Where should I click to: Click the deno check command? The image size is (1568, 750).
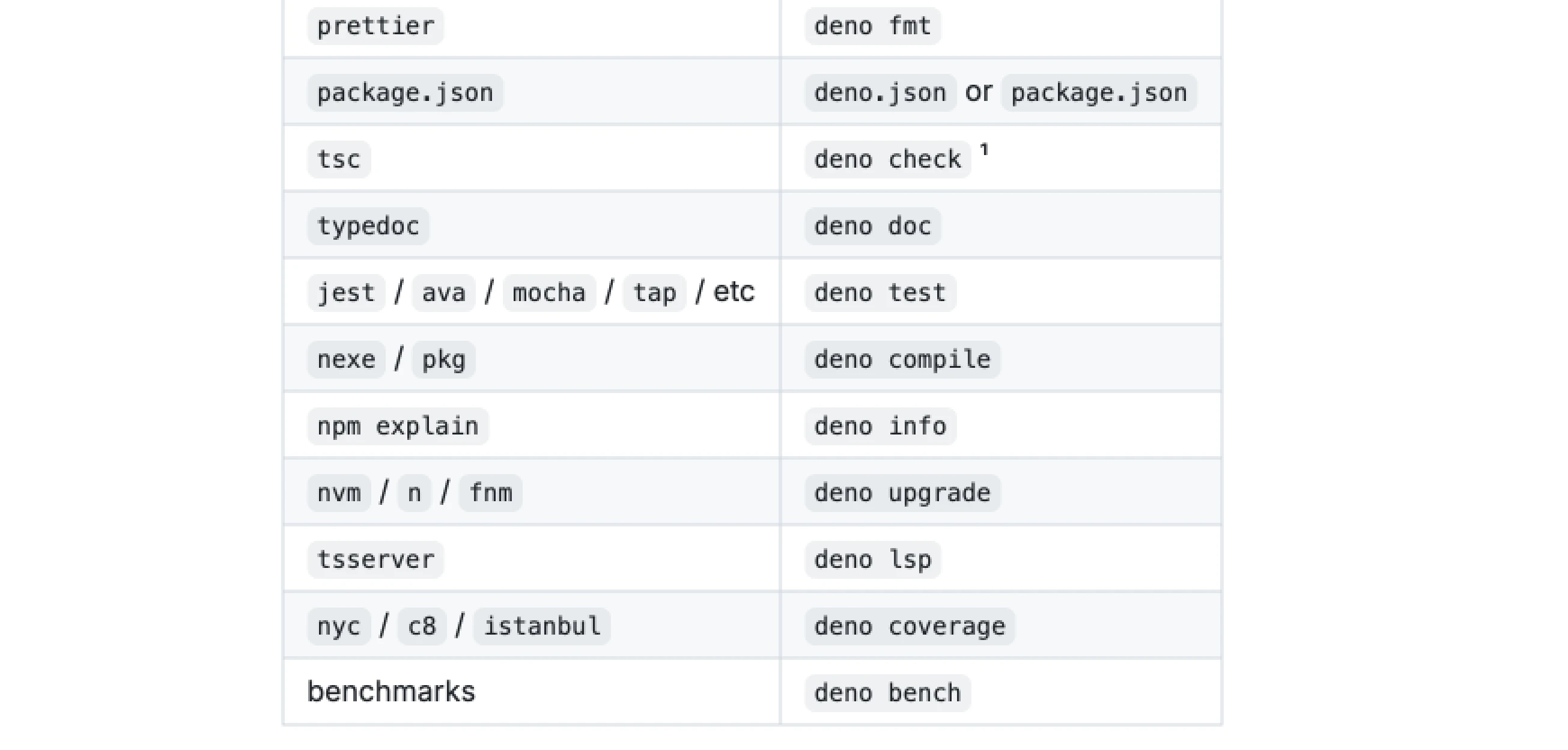pyautogui.click(x=887, y=159)
